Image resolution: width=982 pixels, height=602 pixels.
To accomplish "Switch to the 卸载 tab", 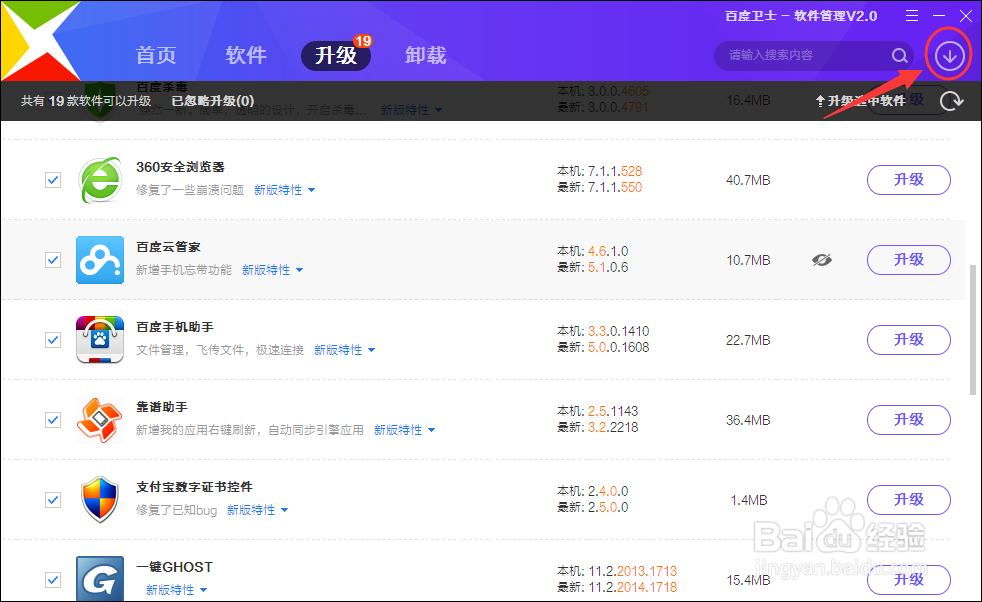I will 425,55.
